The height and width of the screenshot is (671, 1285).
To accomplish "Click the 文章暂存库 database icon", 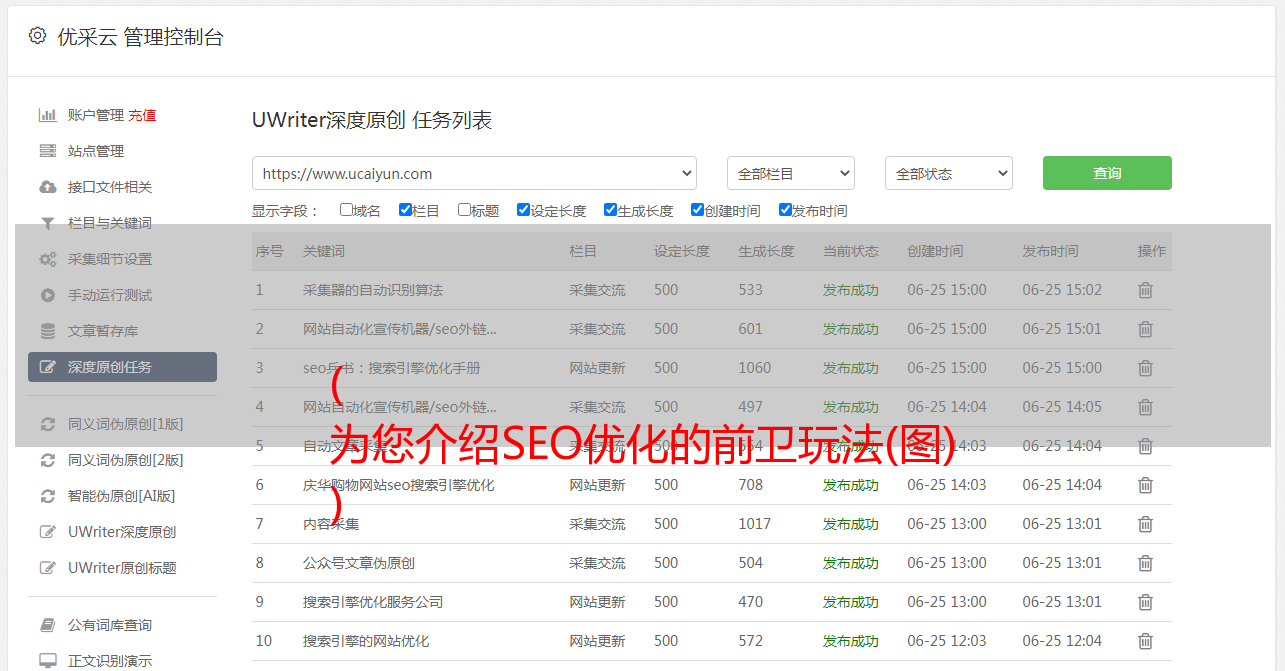I will point(47,331).
